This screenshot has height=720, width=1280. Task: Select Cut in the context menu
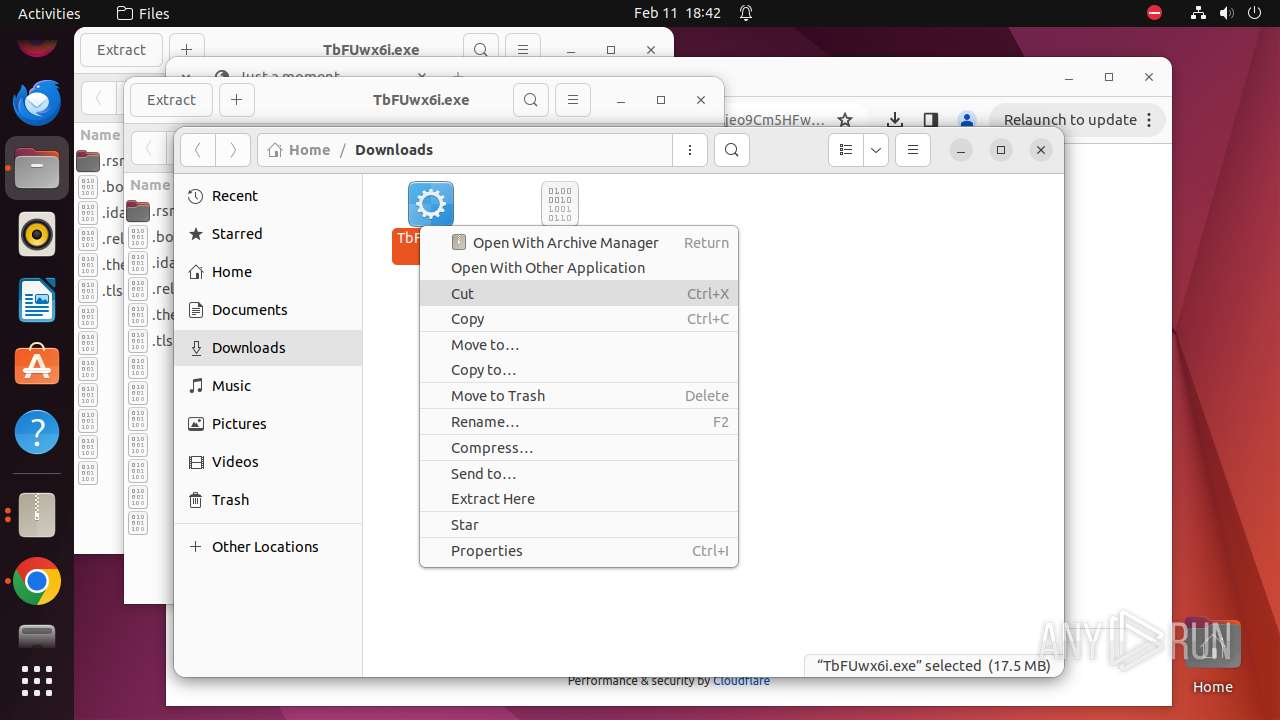pyautogui.click(x=578, y=294)
